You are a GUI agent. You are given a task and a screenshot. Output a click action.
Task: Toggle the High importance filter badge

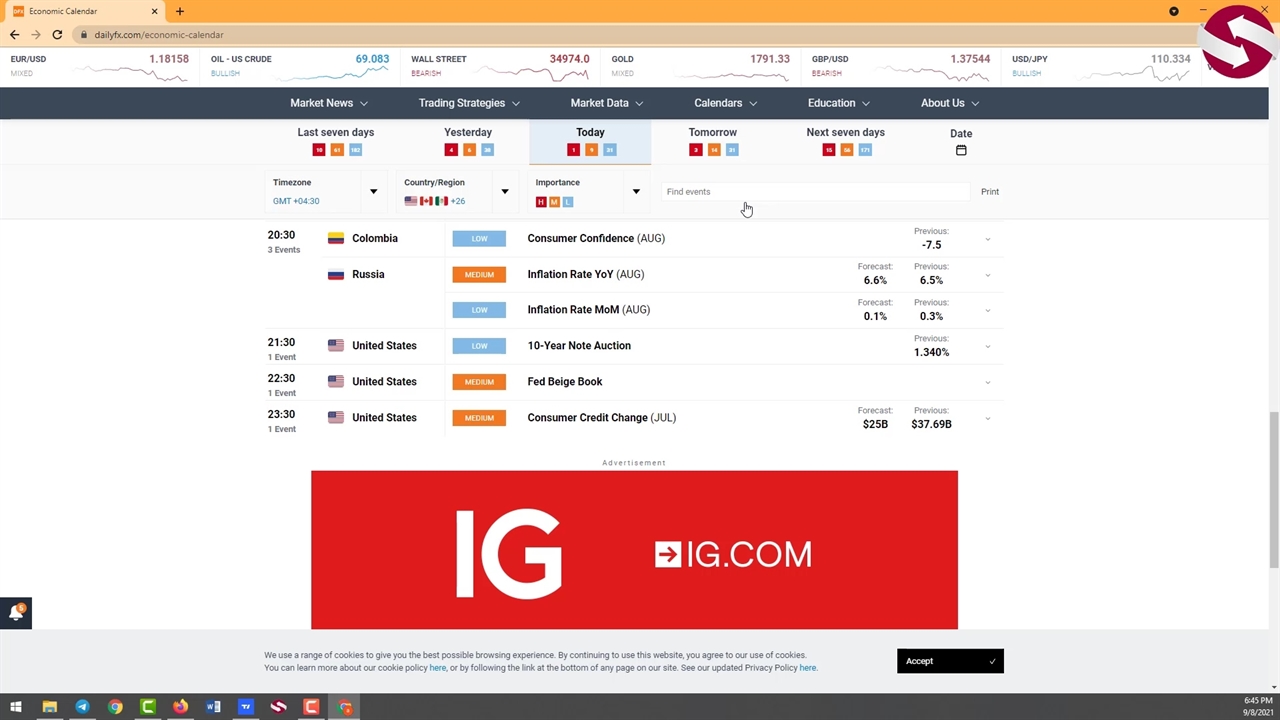pyautogui.click(x=541, y=202)
